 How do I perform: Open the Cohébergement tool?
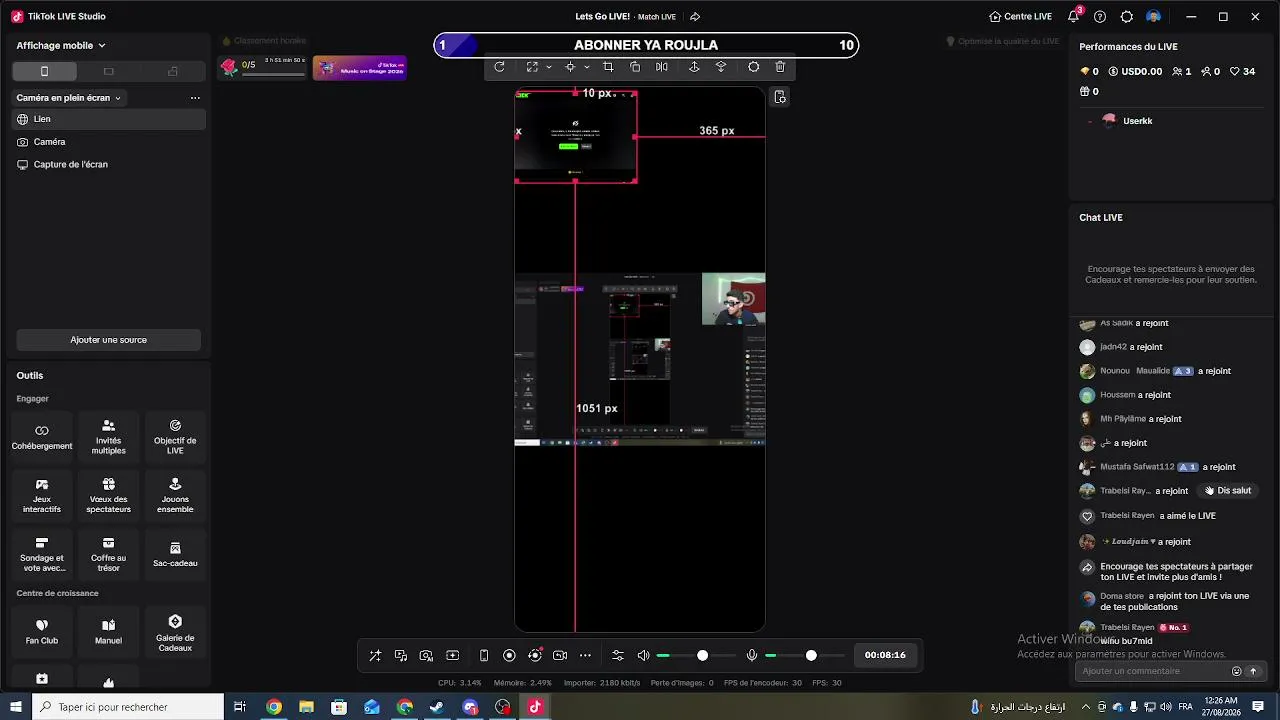coord(42,437)
